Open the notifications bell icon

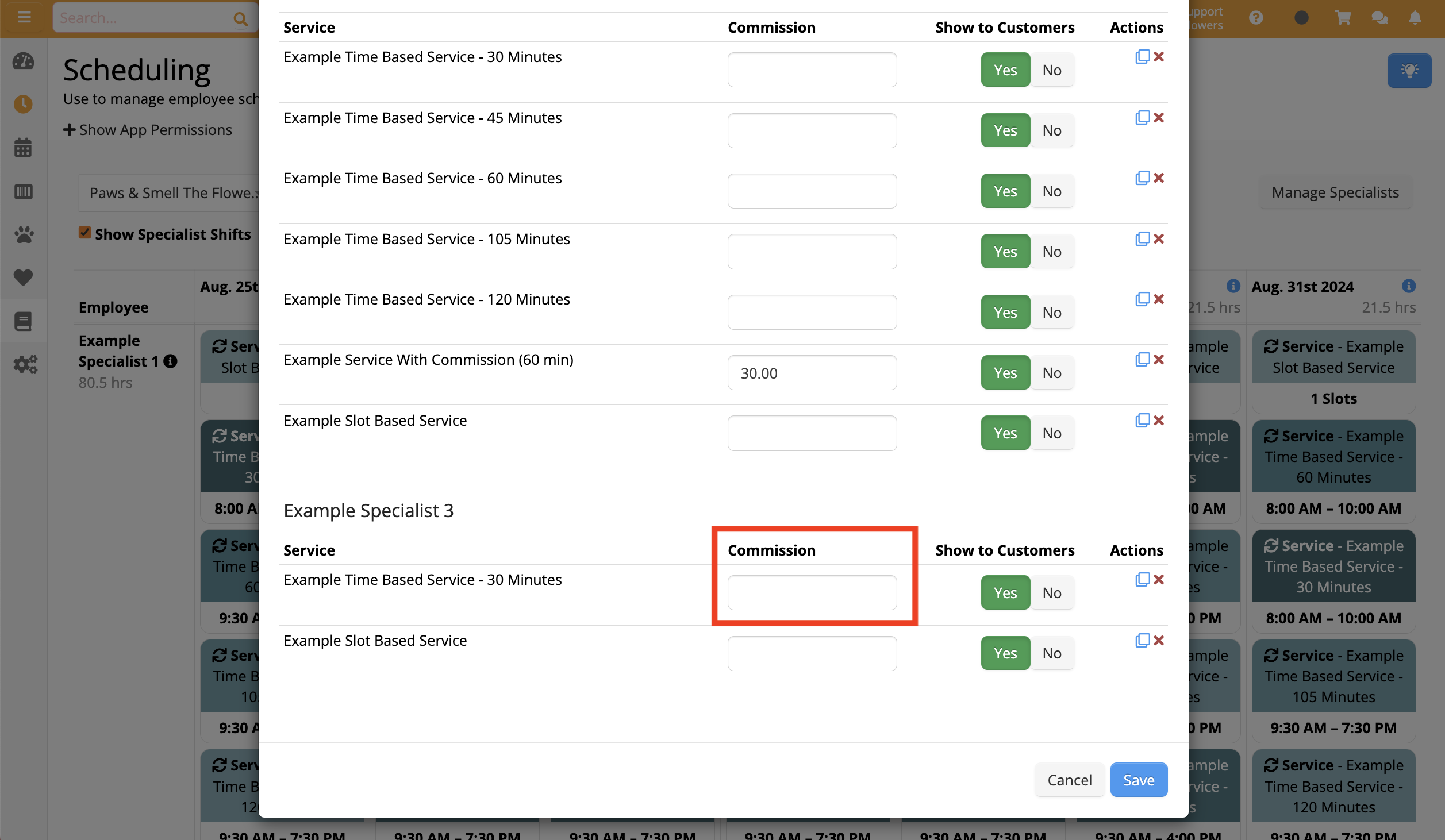click(1416, 18)
